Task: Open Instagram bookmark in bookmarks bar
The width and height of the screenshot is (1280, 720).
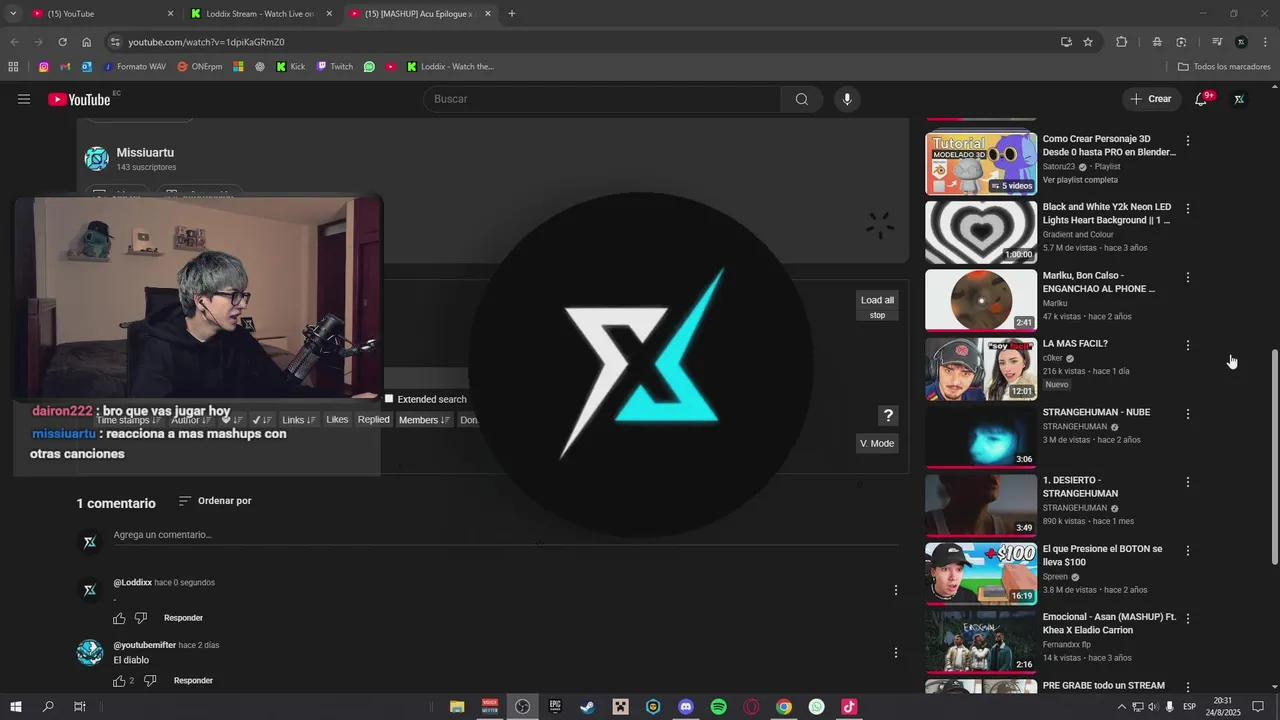Action: (44, 67)
